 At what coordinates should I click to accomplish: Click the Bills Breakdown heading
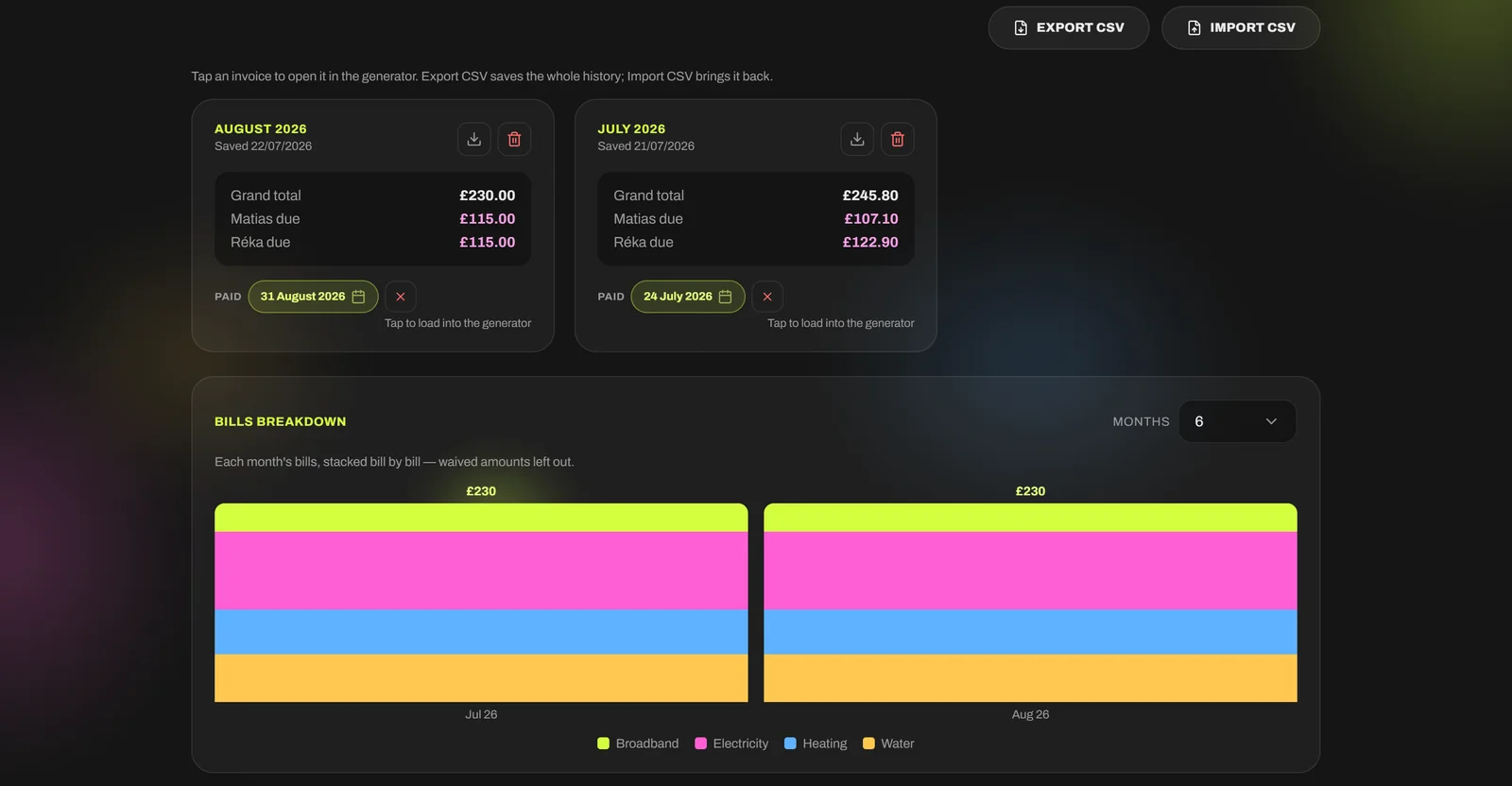pyautogui.click(x=280, y=421)
